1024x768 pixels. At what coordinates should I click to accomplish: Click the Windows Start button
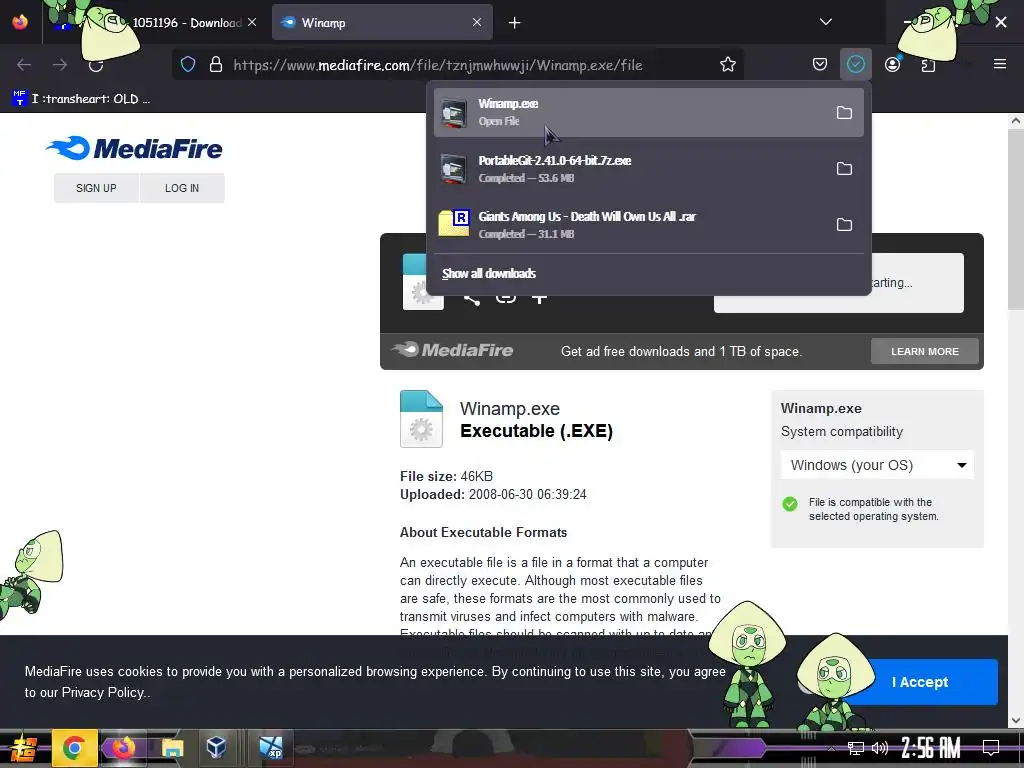click(22, 748)
